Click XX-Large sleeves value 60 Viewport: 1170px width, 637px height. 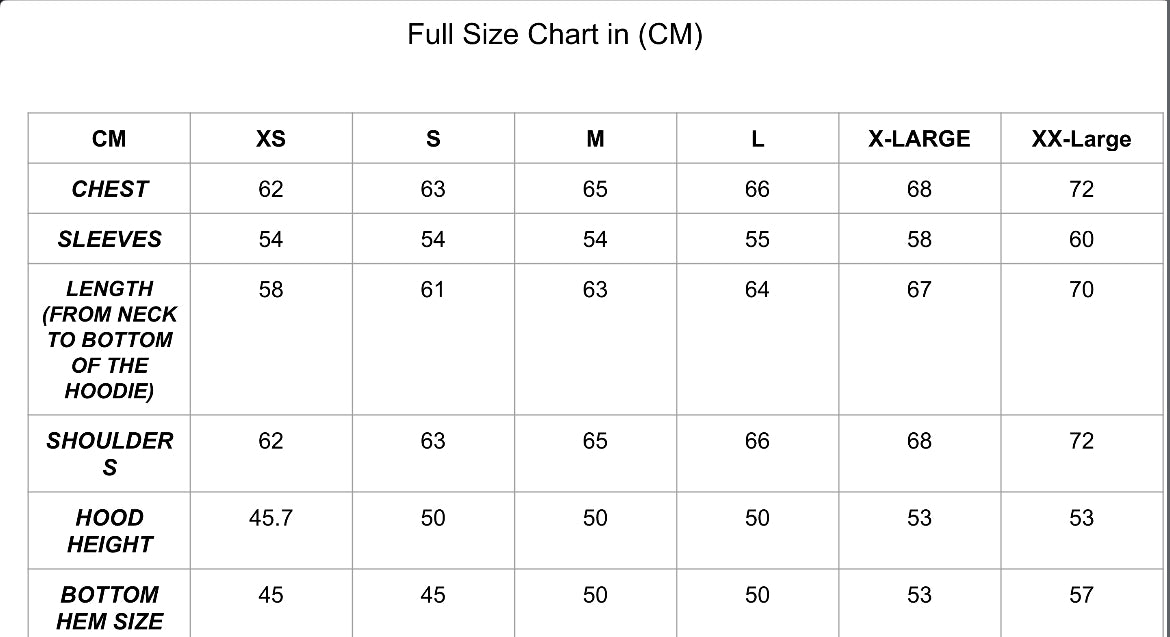[1081, 239]
